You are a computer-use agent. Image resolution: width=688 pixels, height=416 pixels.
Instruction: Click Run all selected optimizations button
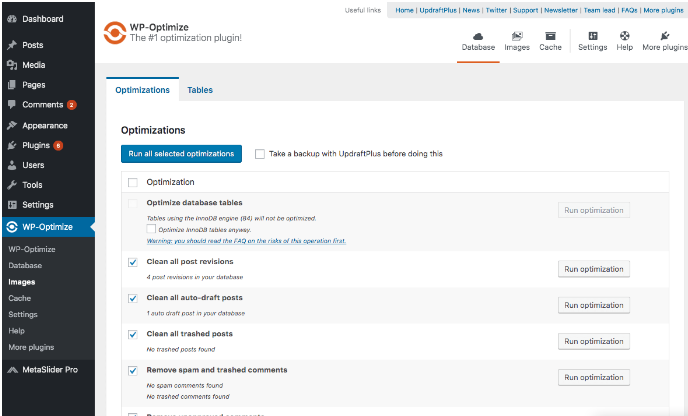[181, 154]
